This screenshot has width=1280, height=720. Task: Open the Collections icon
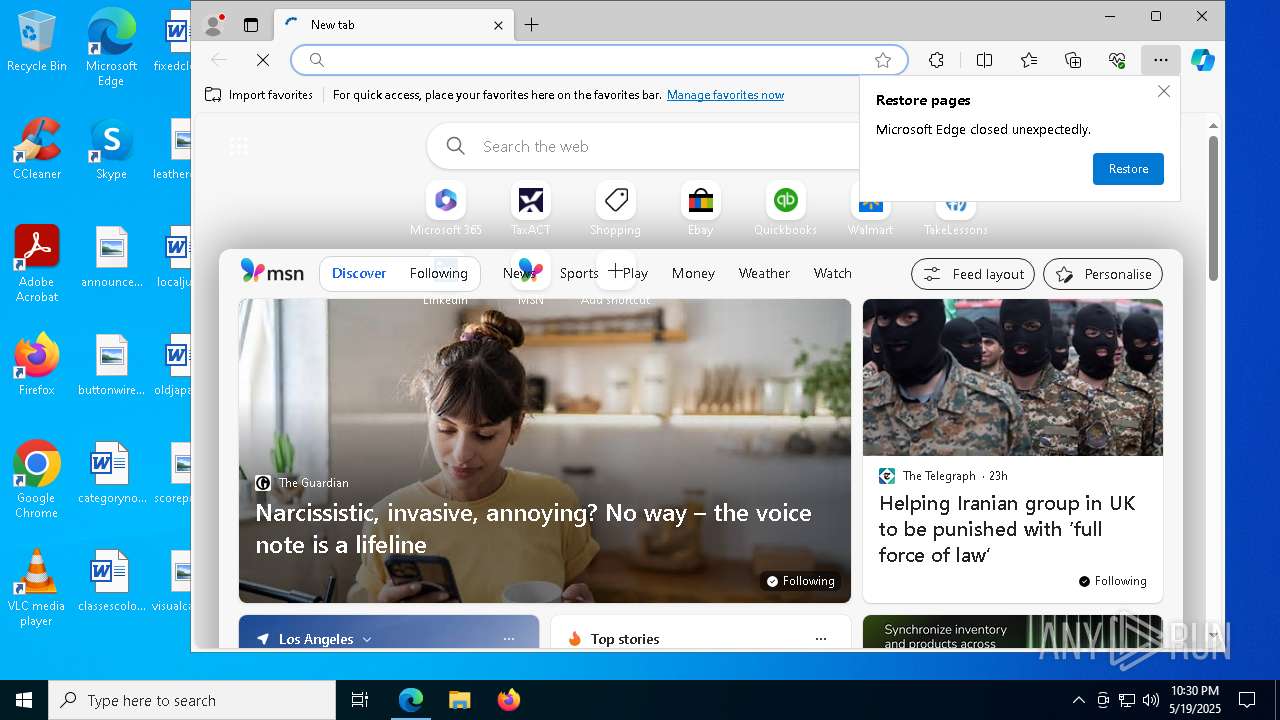(1073, 60)
